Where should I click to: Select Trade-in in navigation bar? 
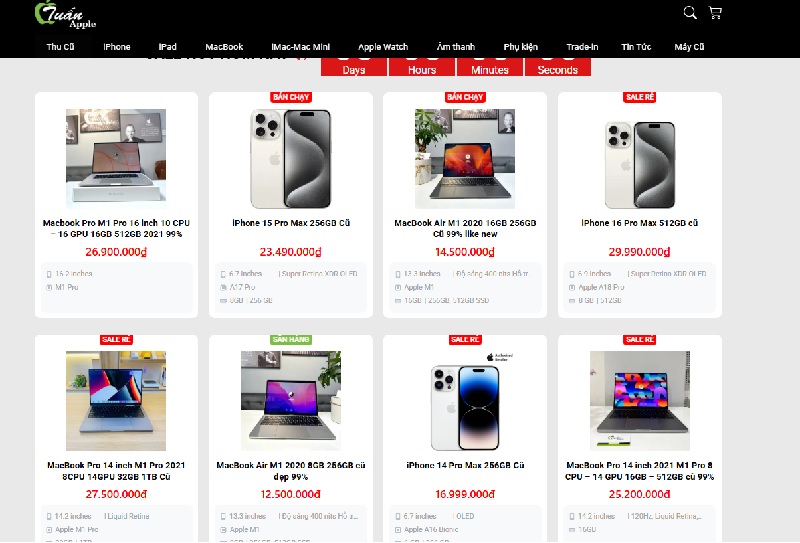582,47
